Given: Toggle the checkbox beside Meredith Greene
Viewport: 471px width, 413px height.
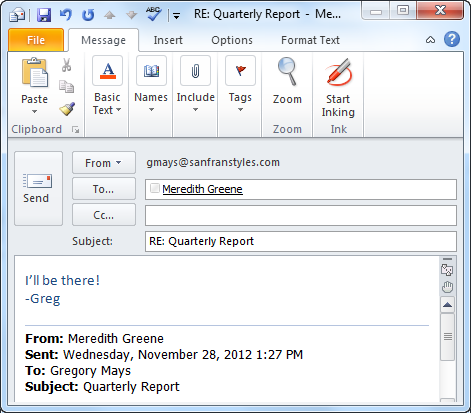Looking at the screenshot, I should pyautogui.click(x=154, y=188).
